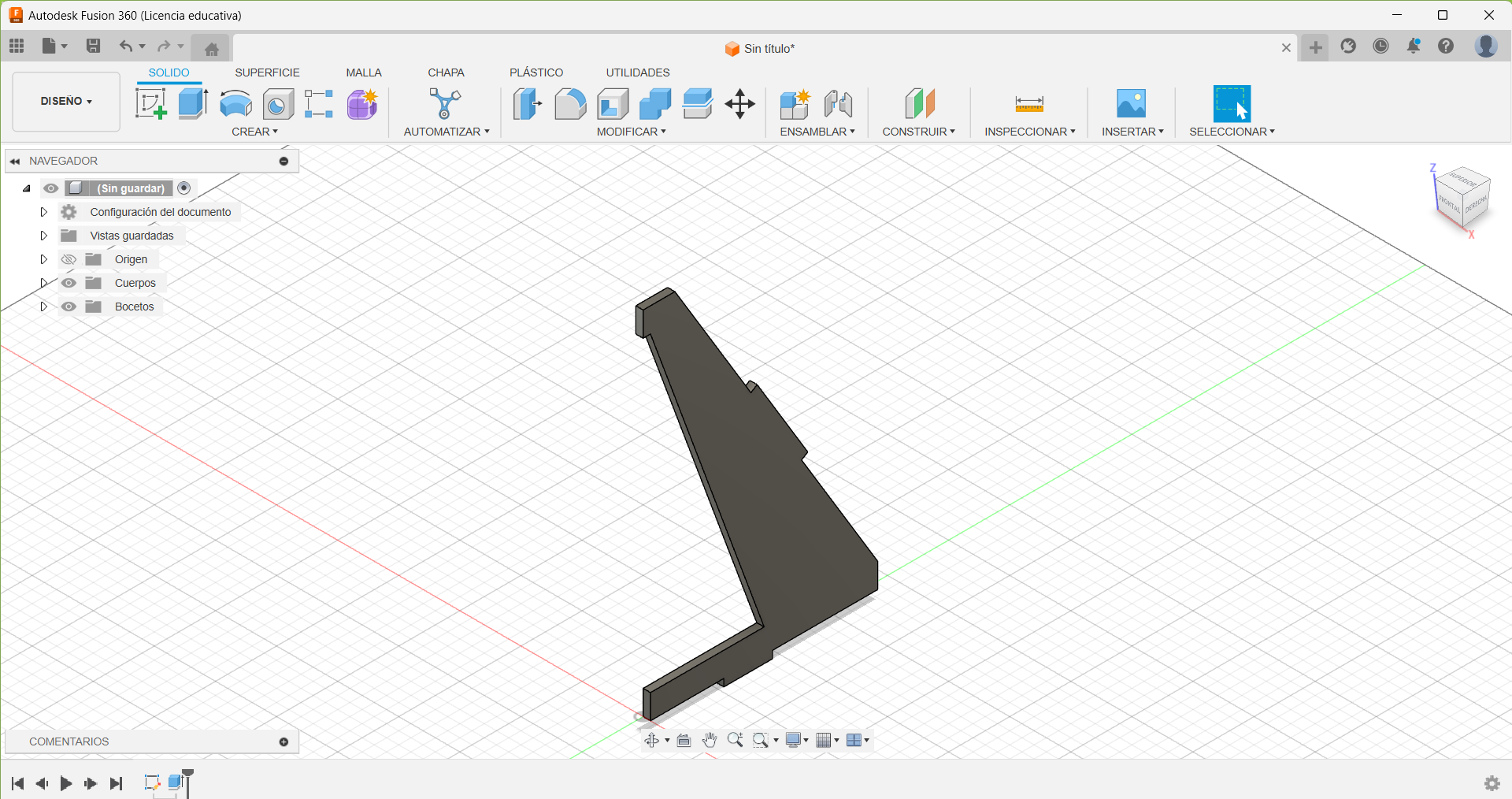Undo the last action
The width and height of the screenshot is (1512, 799).
click(126, 46)
